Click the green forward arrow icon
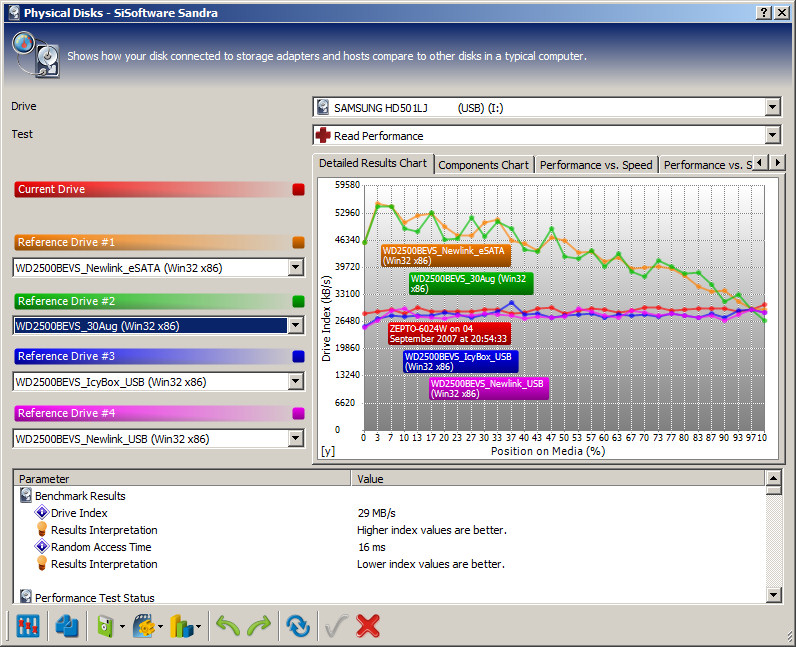796x647 pixels. click(259, 626)
